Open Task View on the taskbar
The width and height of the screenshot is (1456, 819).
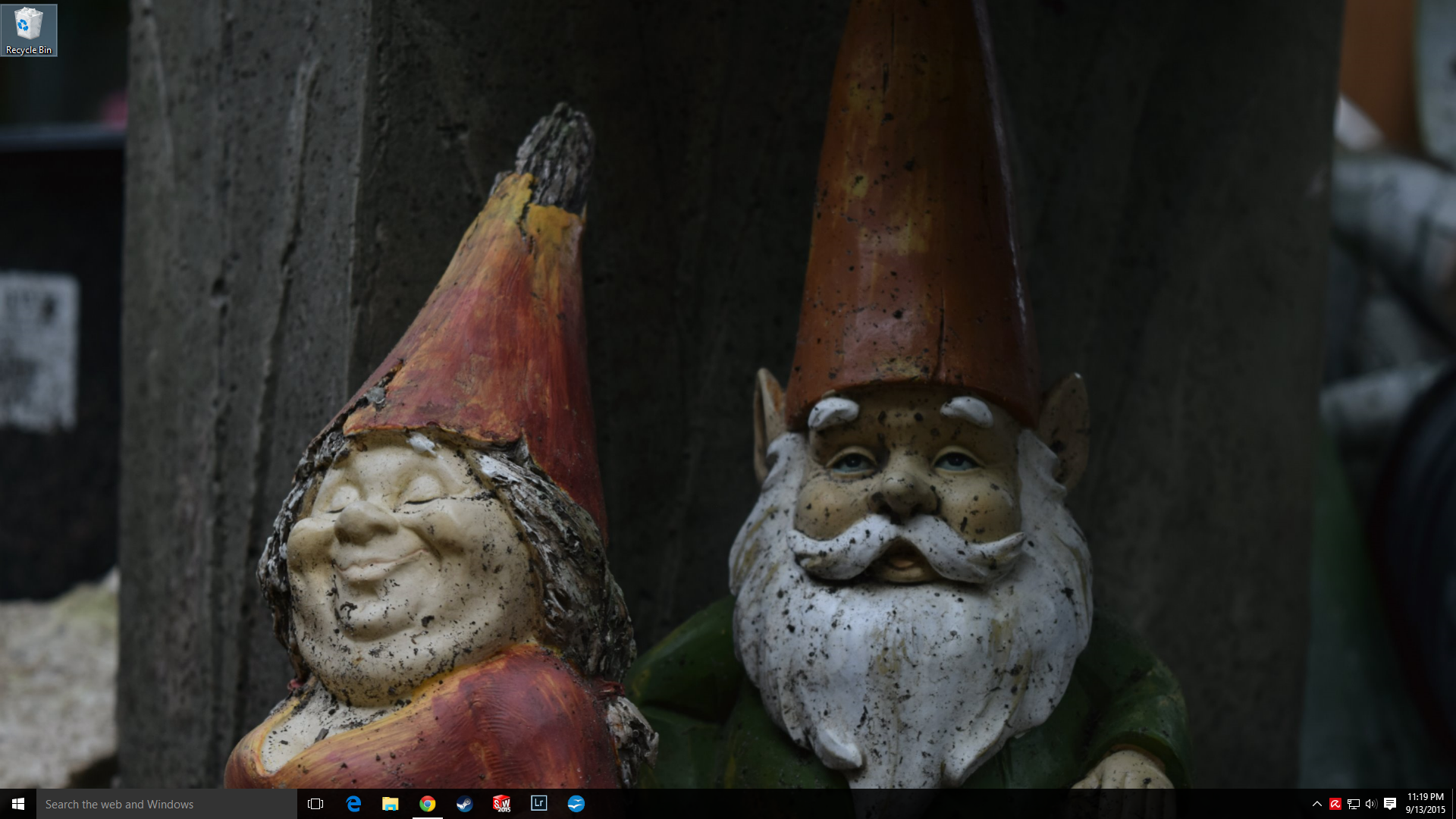pyautogui.click(x=315, y=804)
